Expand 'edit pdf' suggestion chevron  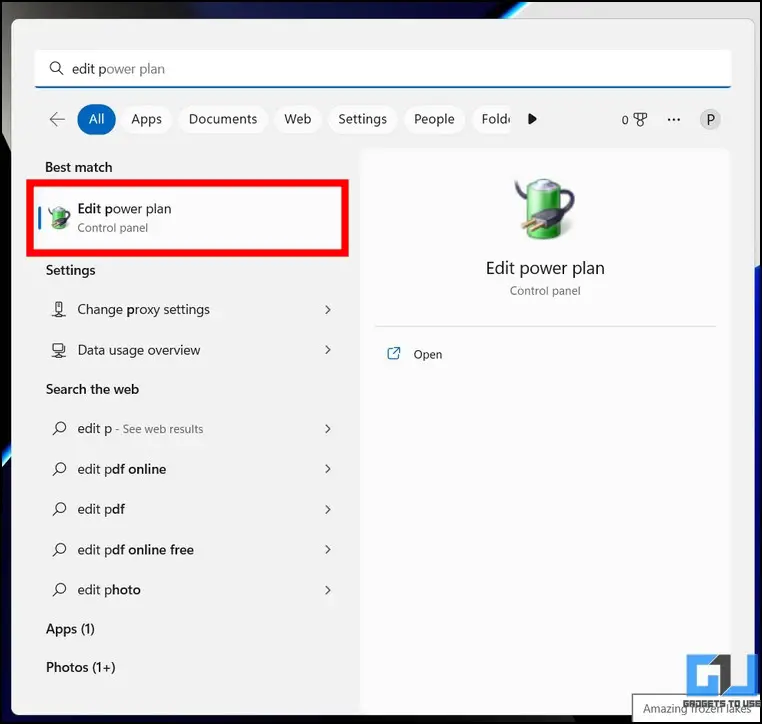pos(328,509)
